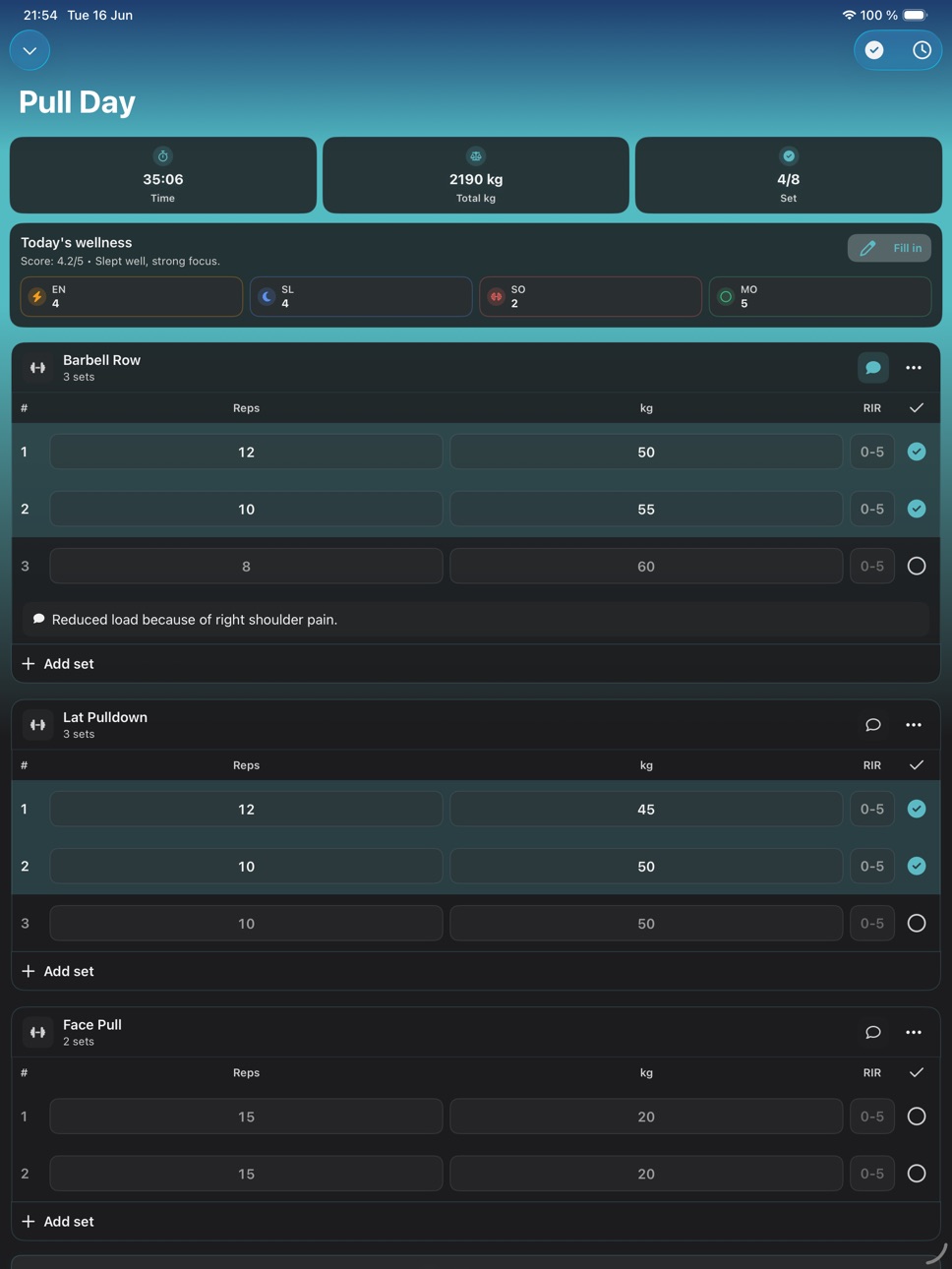
Task: Open the rest timer clock icon
Action: (x=922, y=50)
